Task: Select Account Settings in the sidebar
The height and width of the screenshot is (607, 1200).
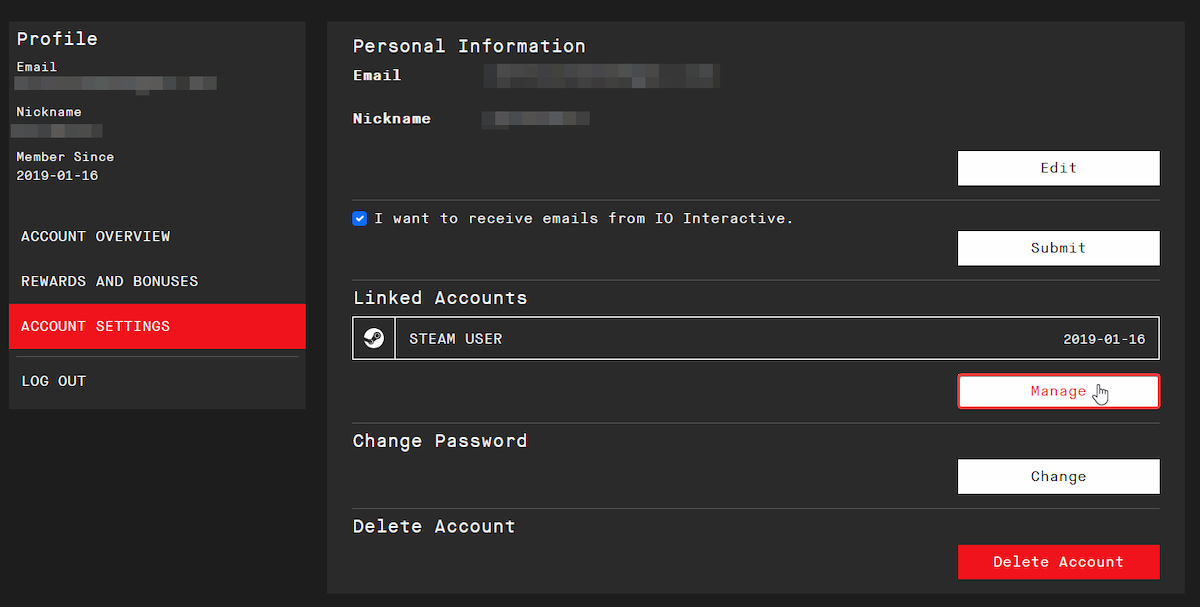Action: pyautogui.click(x=96, y=326)
